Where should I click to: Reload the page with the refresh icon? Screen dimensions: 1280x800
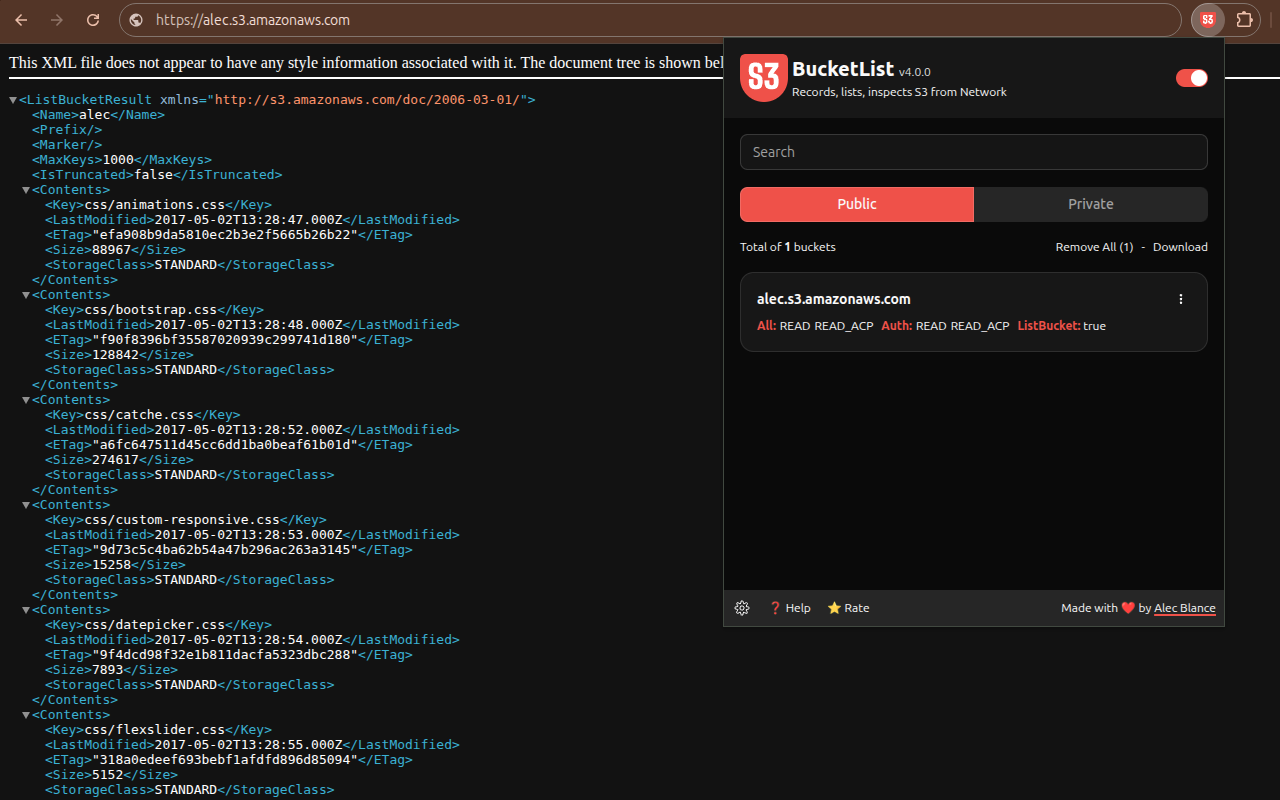[93, 20]
